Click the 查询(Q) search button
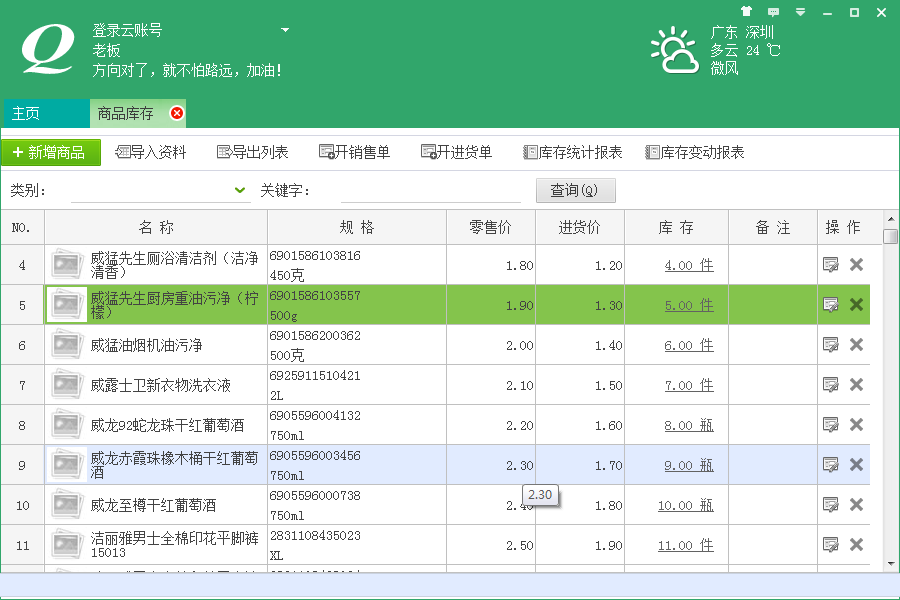This screenshot has height=600, width=900. 576,191
